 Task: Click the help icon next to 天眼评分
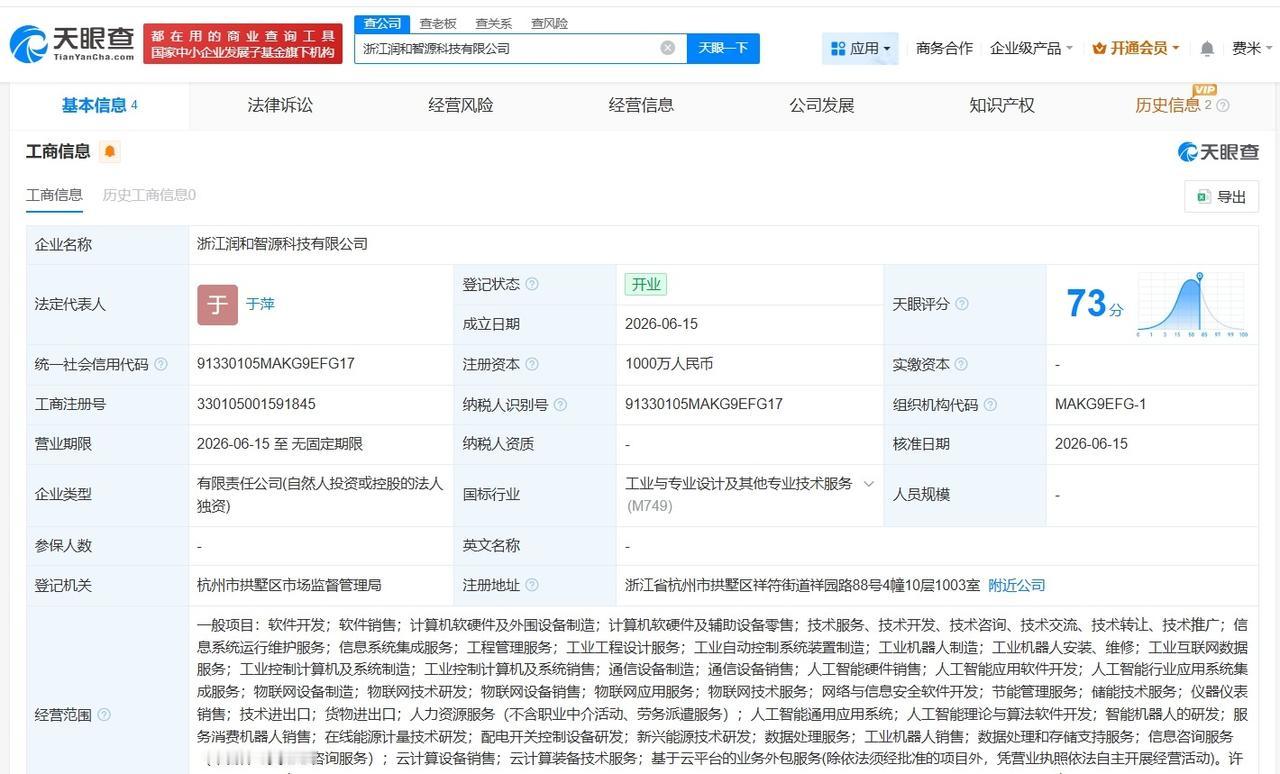tap(961, 304)
